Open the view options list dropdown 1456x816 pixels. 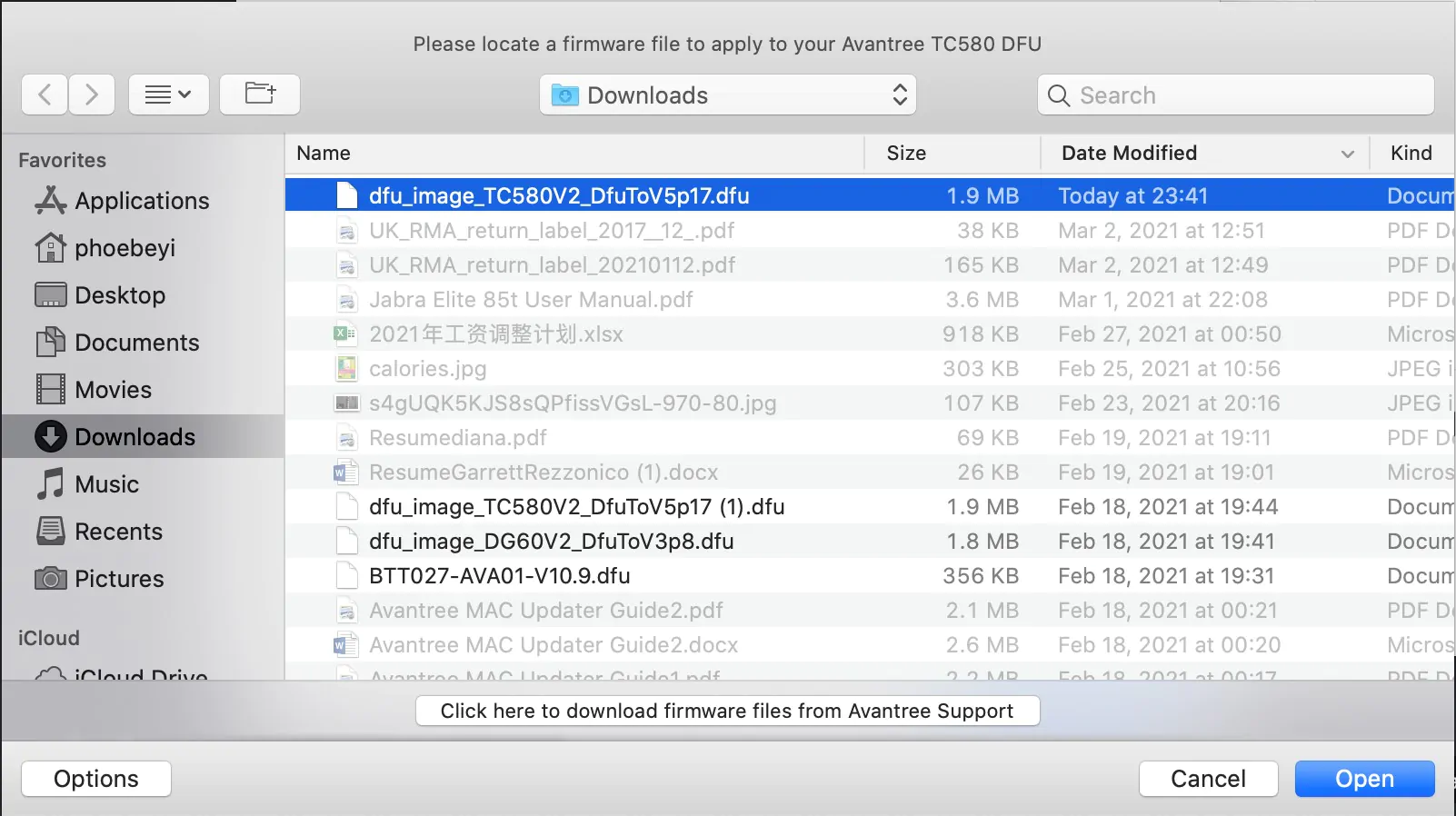[169, 95]
